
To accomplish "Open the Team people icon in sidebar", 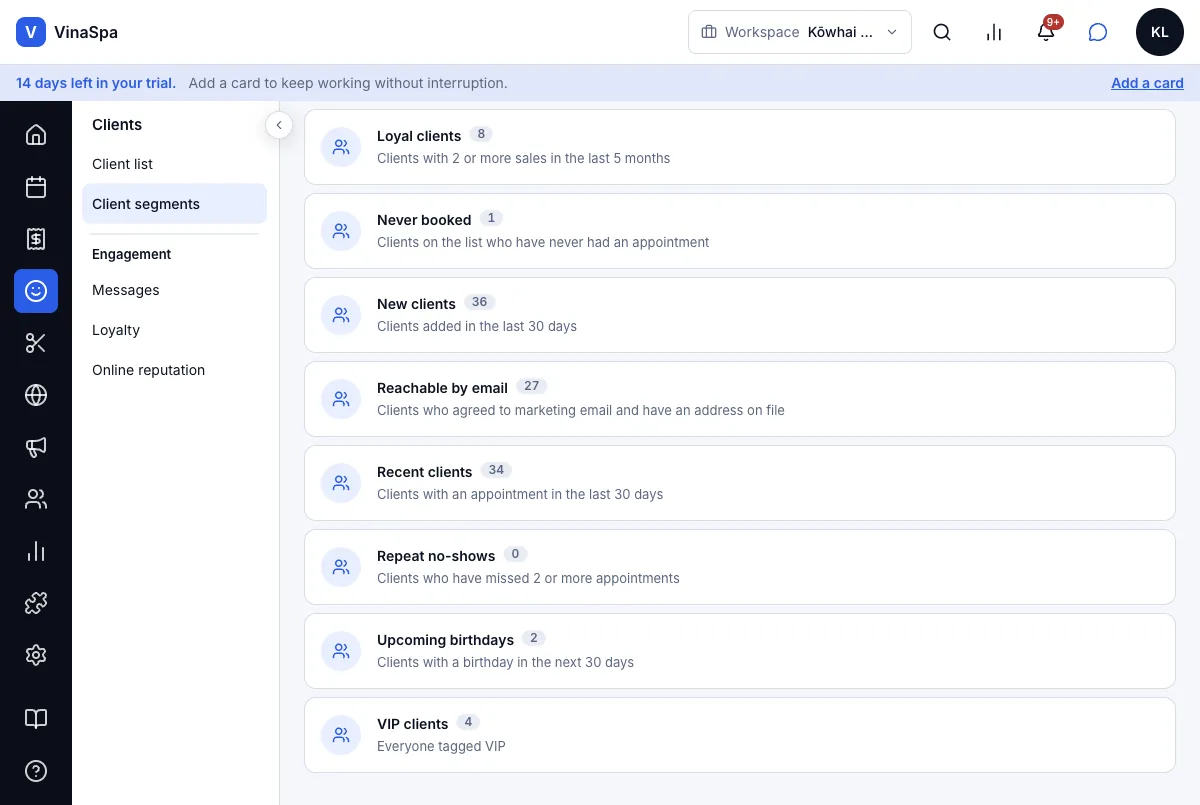I will coord(36,499).
